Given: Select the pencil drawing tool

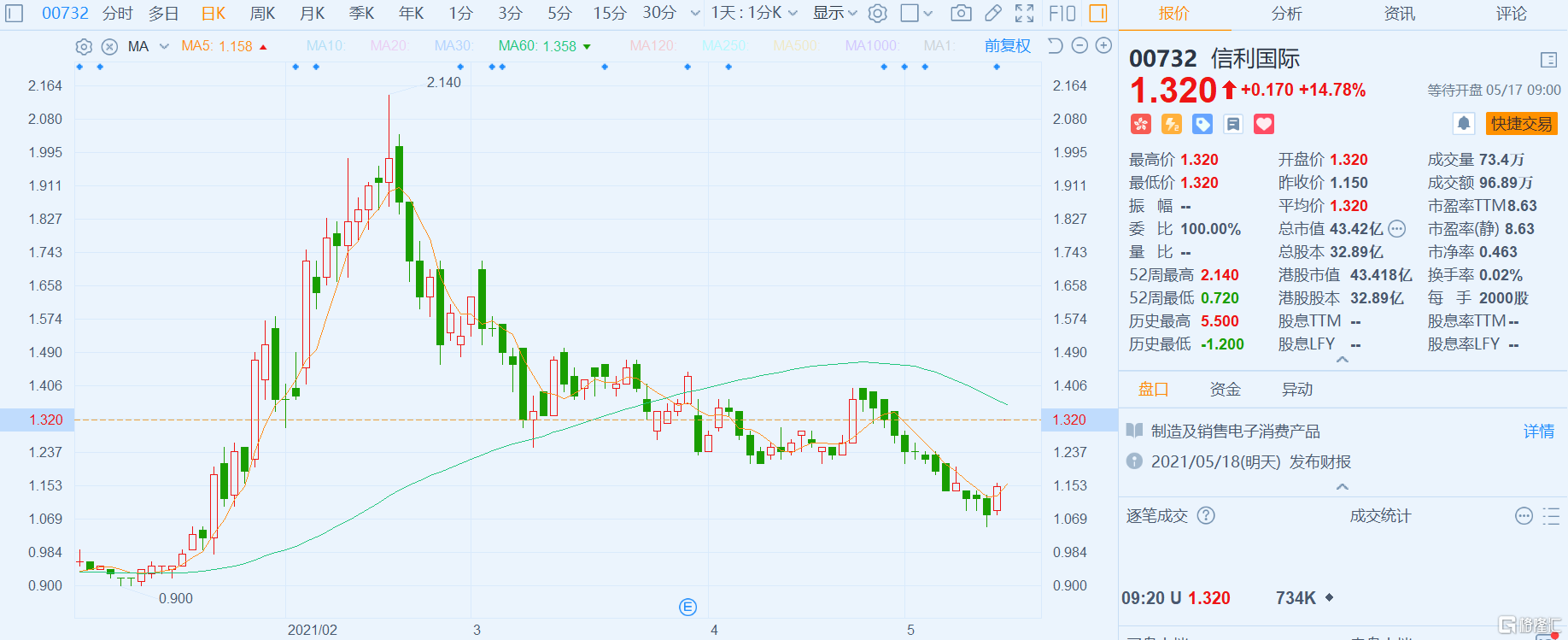Looking at the screenshot, I should tap(992, 13).
